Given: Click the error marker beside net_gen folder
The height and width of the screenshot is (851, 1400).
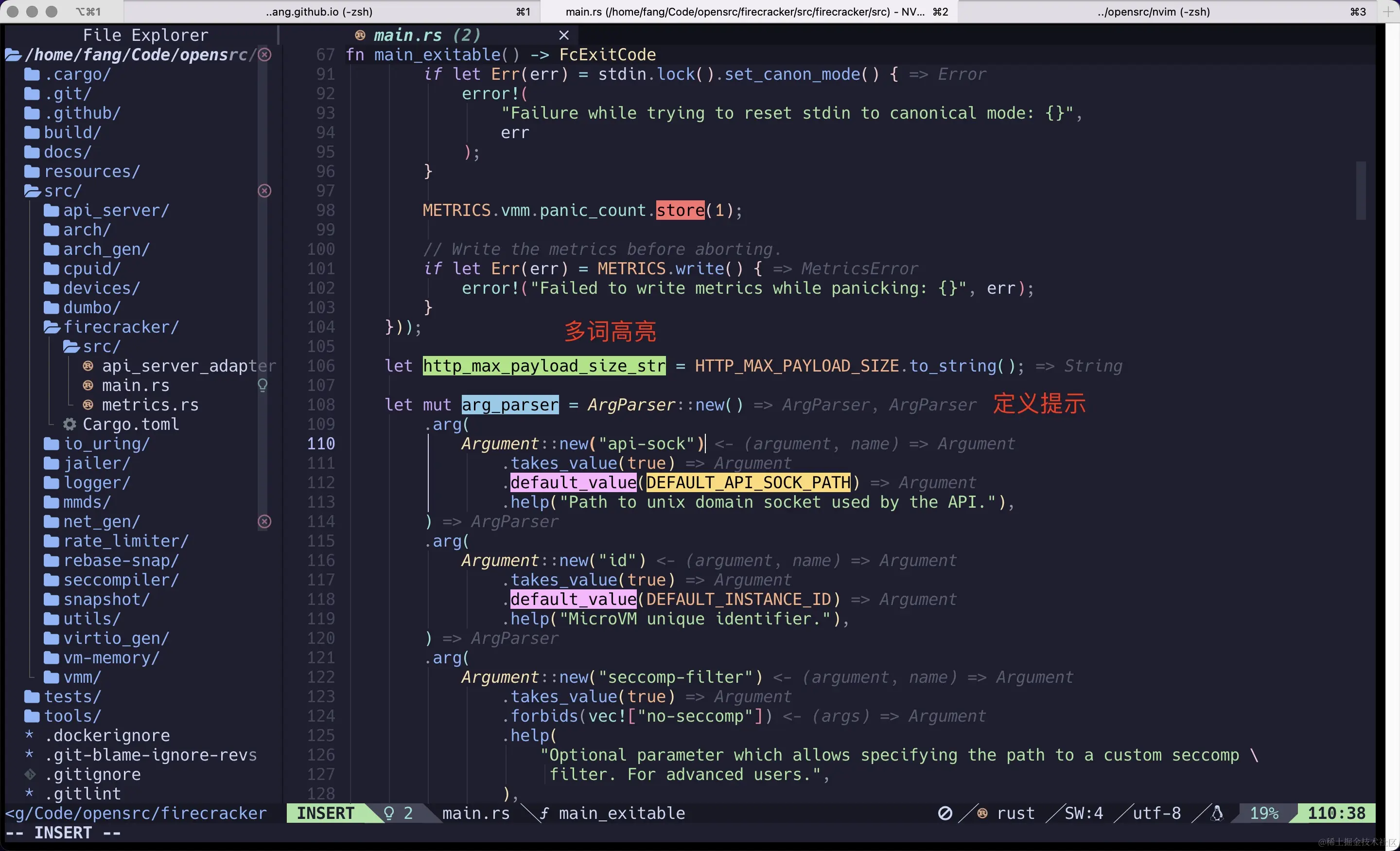Looking at the screenshot, I should 264,521.
